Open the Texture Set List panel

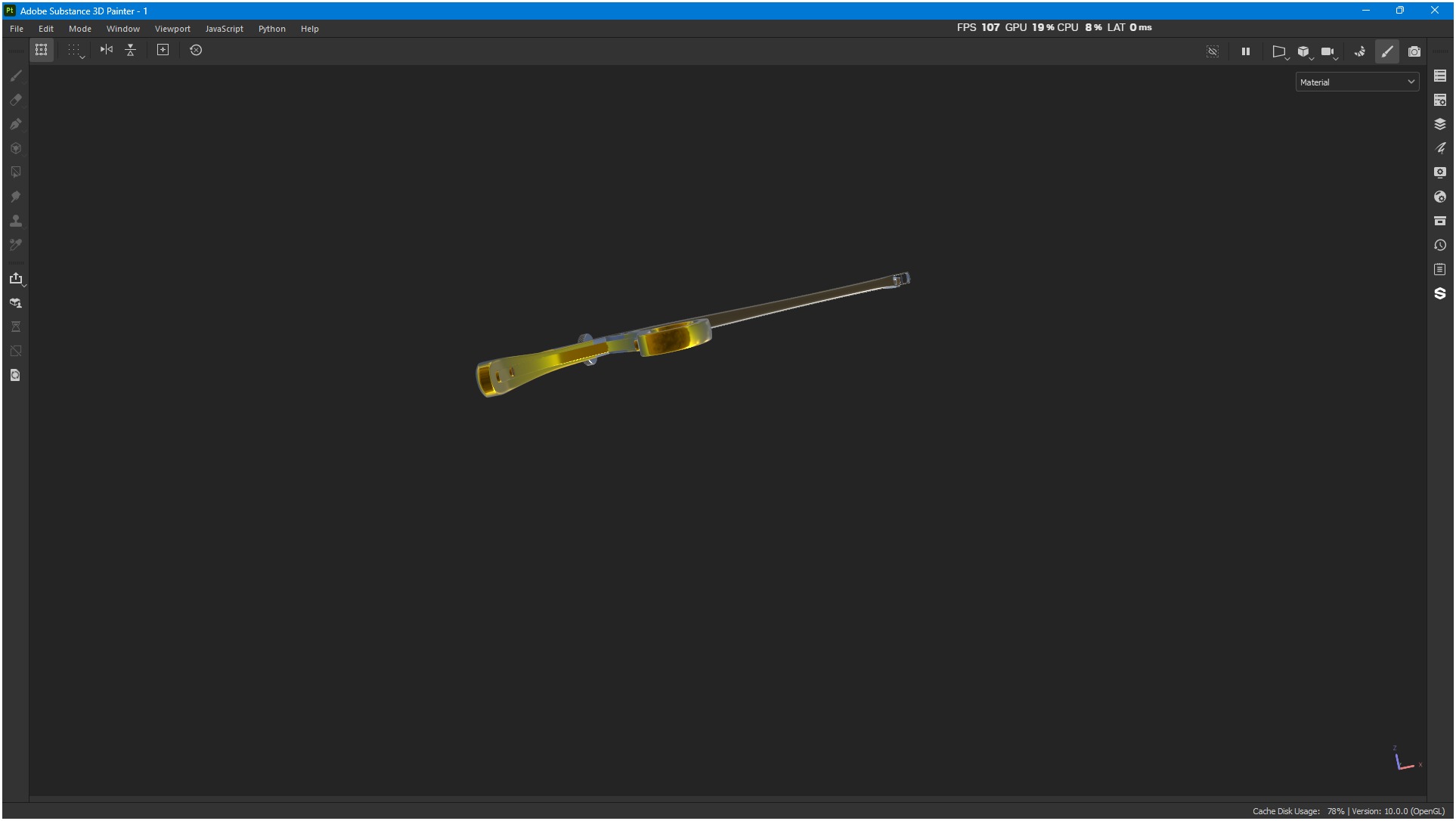[x=1440, y=76]
